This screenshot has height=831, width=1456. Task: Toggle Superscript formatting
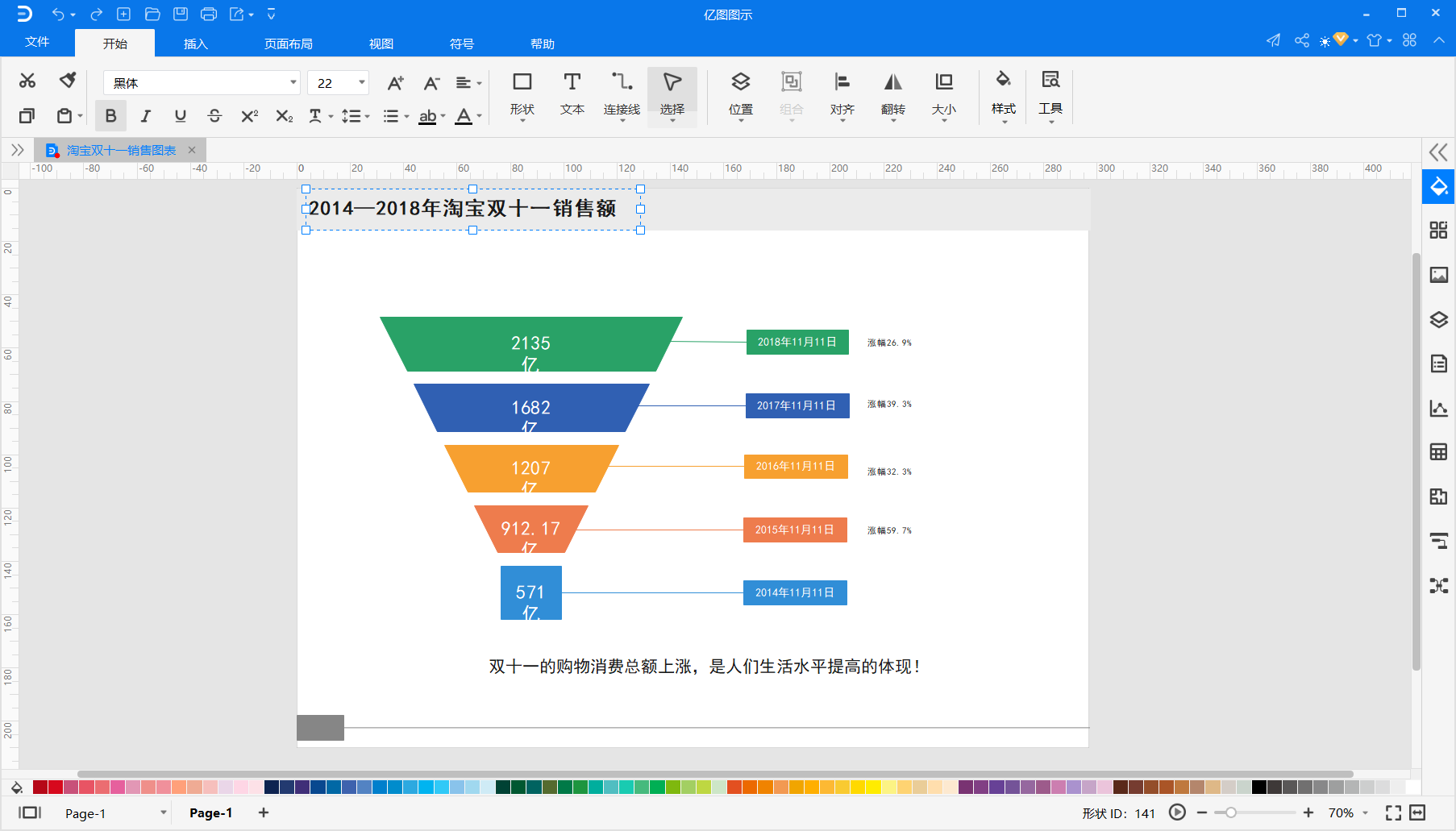pos(249,116)
